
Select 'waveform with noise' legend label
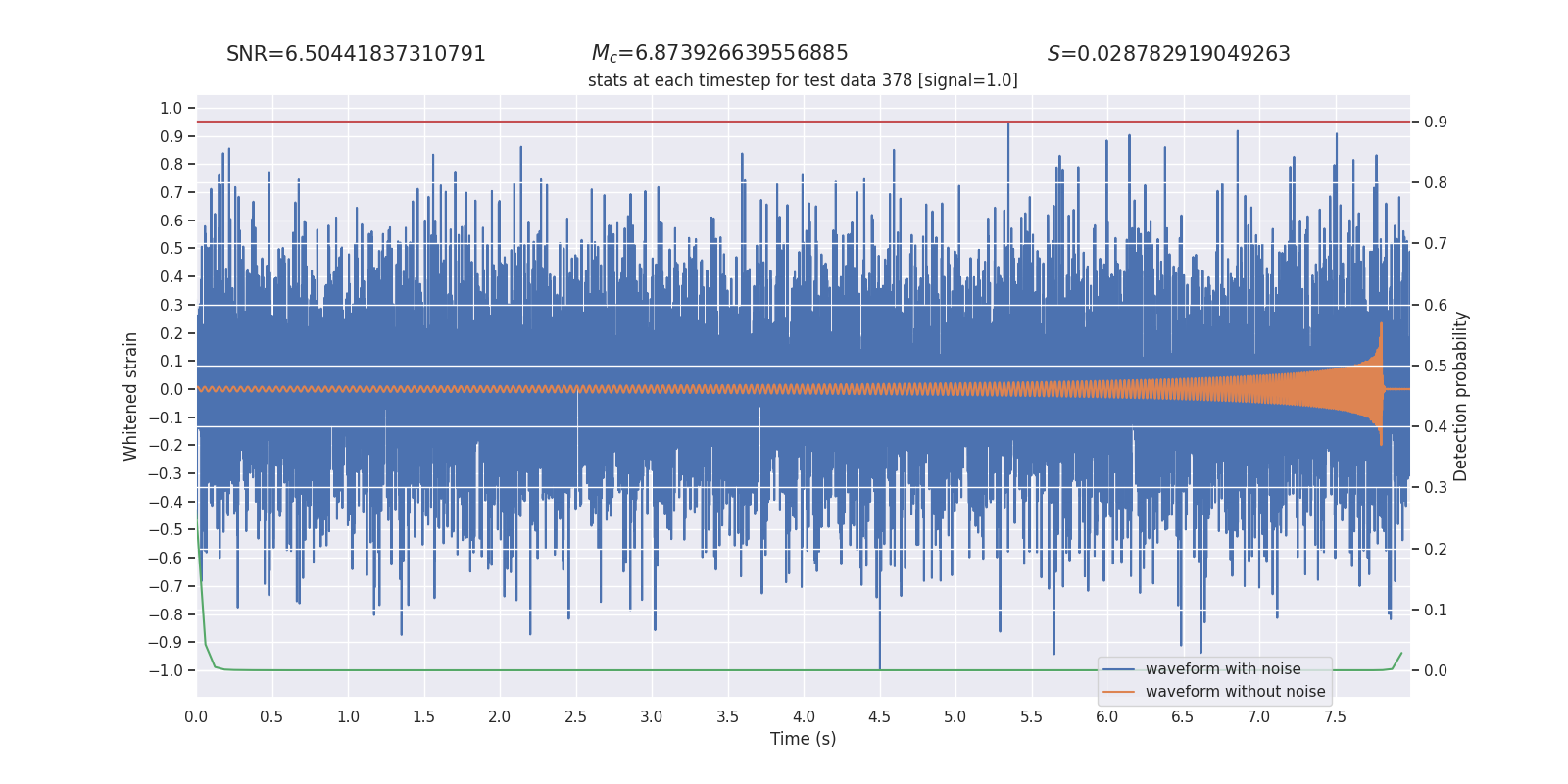(1223, 669)
